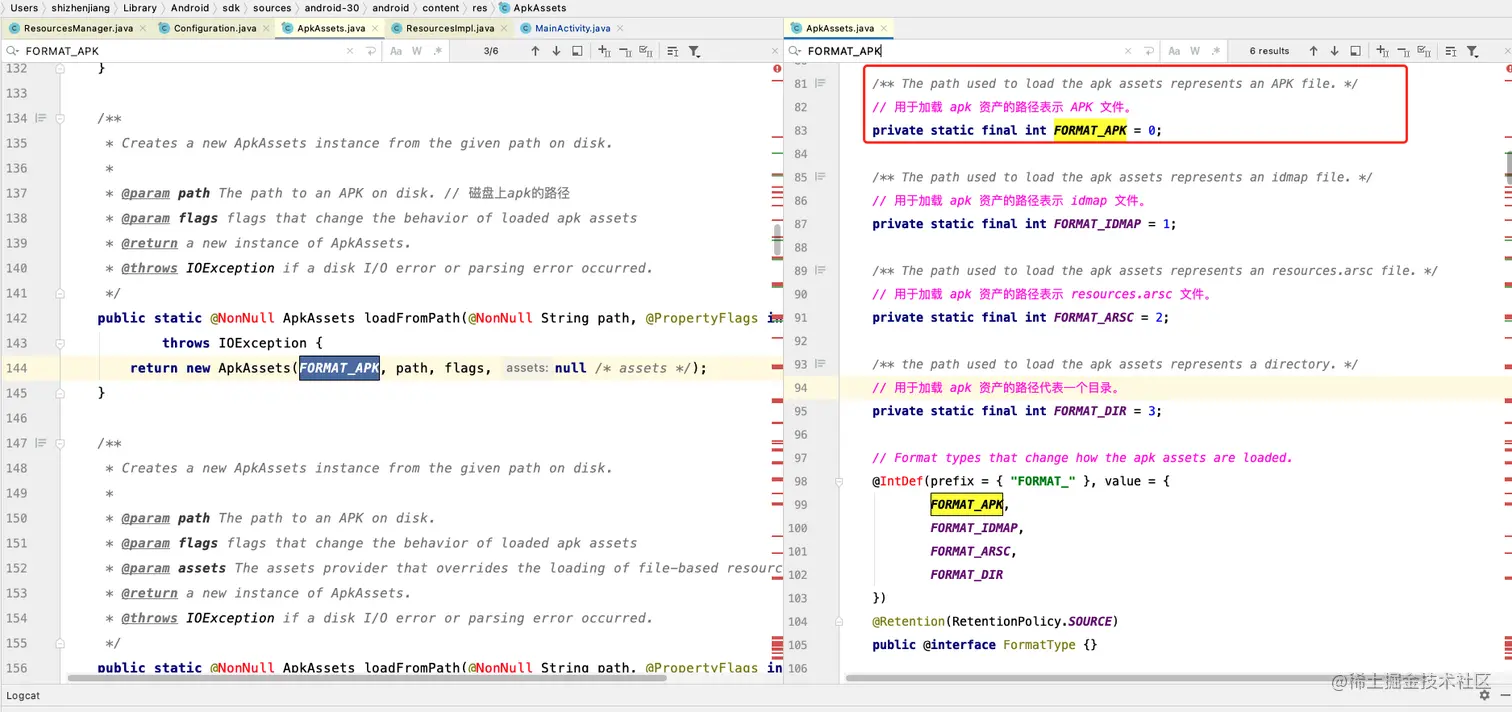The height and width of the screenshot is (712, 1512).
Task: Toggle Words option in right find bar
Action: (1195, 51)
